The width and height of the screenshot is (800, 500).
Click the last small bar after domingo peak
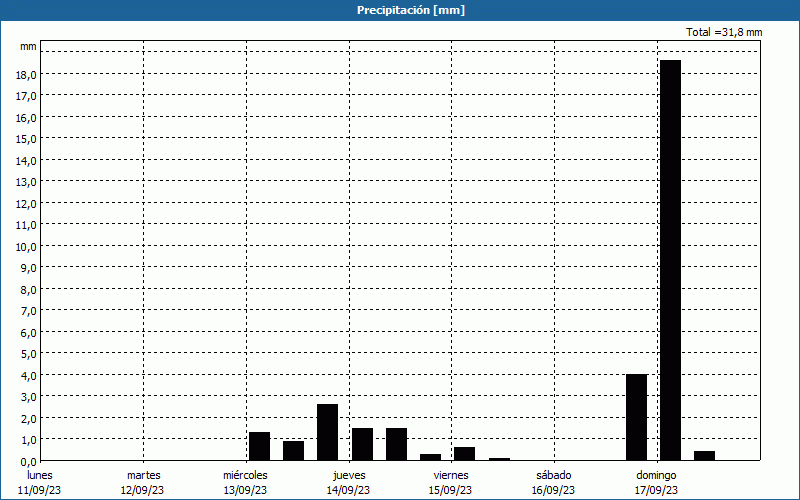pos(704,456)
